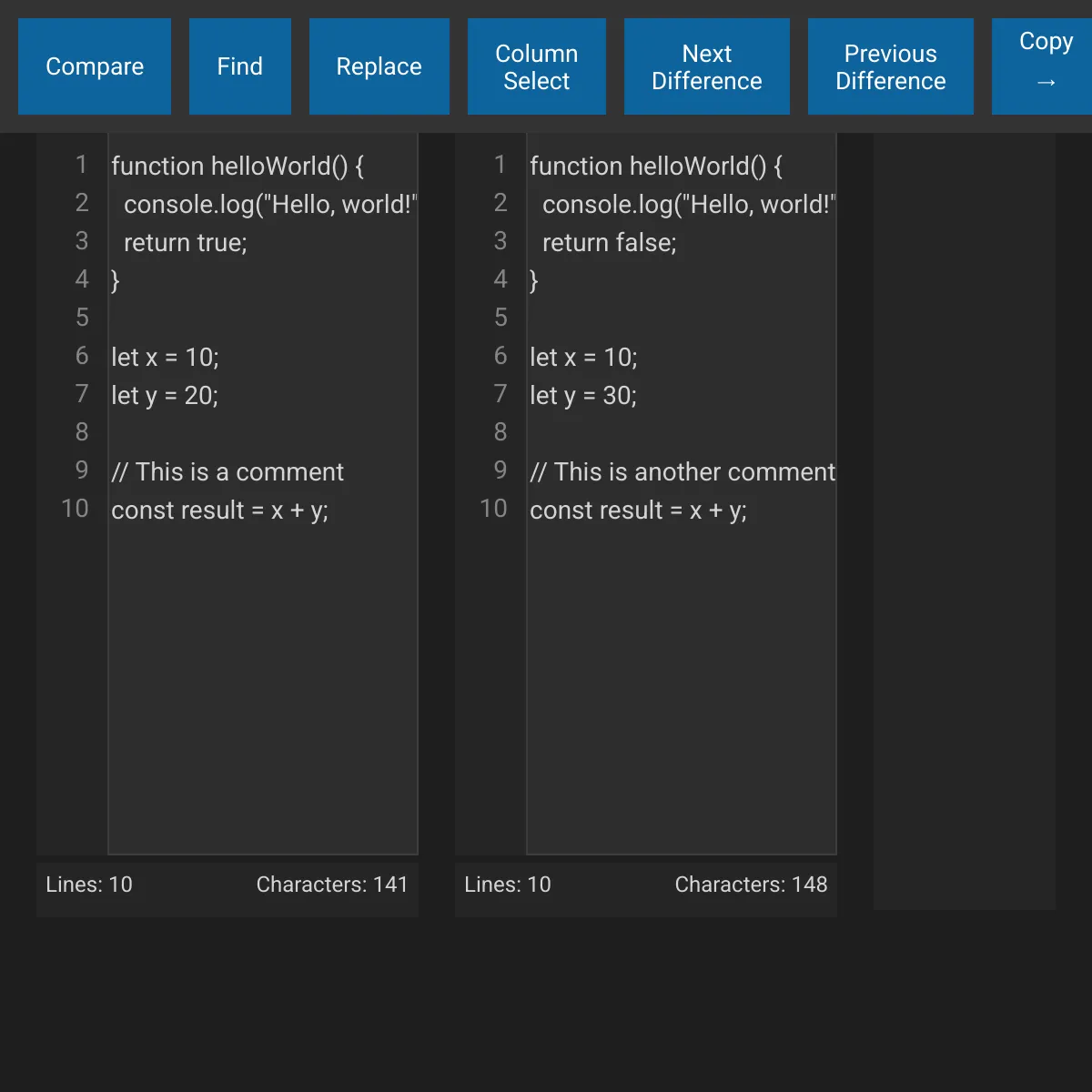Open the Replace tool
This screenshot has width=1092, height=1092.
point(379,66)
